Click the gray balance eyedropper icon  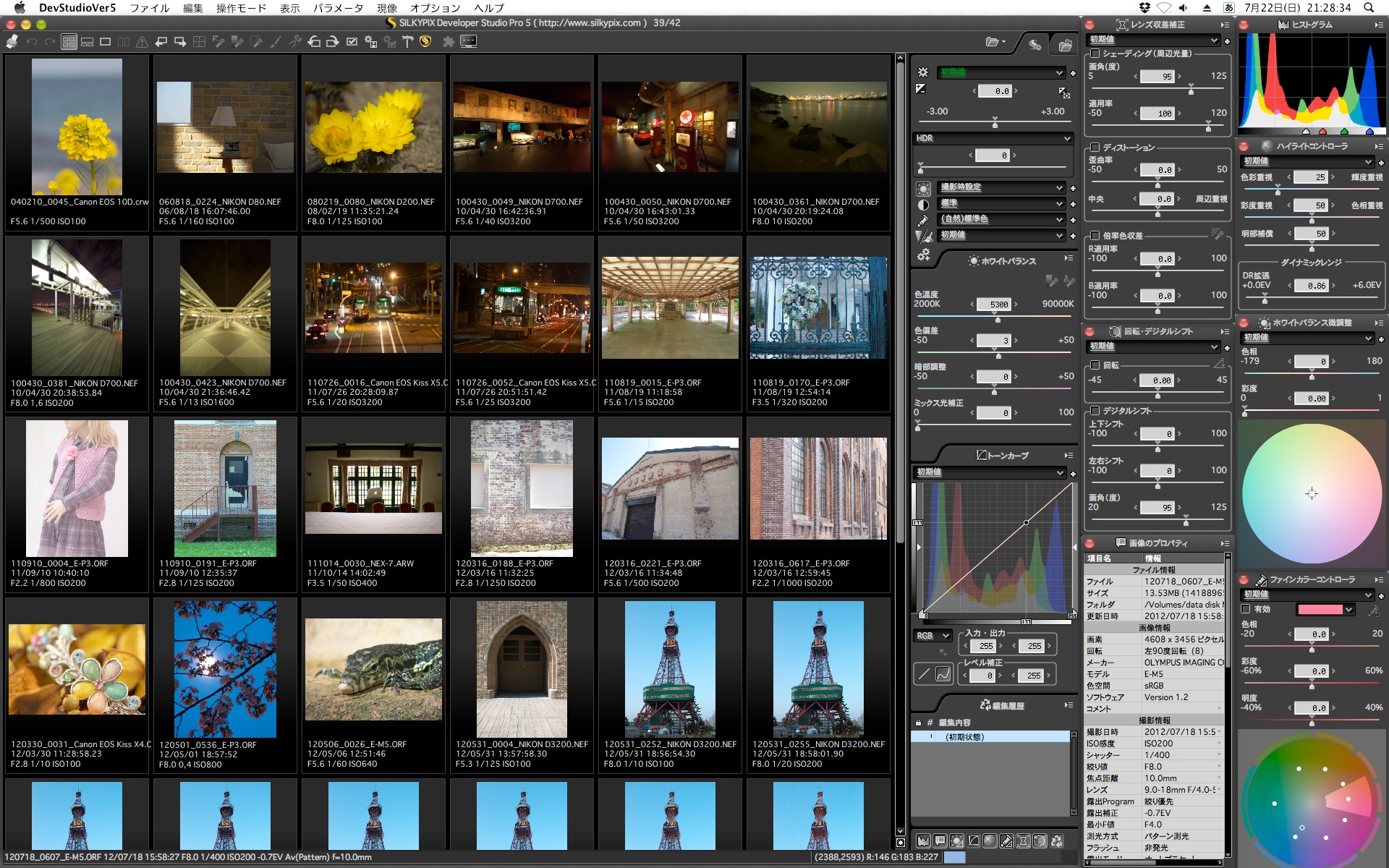coord(1051,281)
